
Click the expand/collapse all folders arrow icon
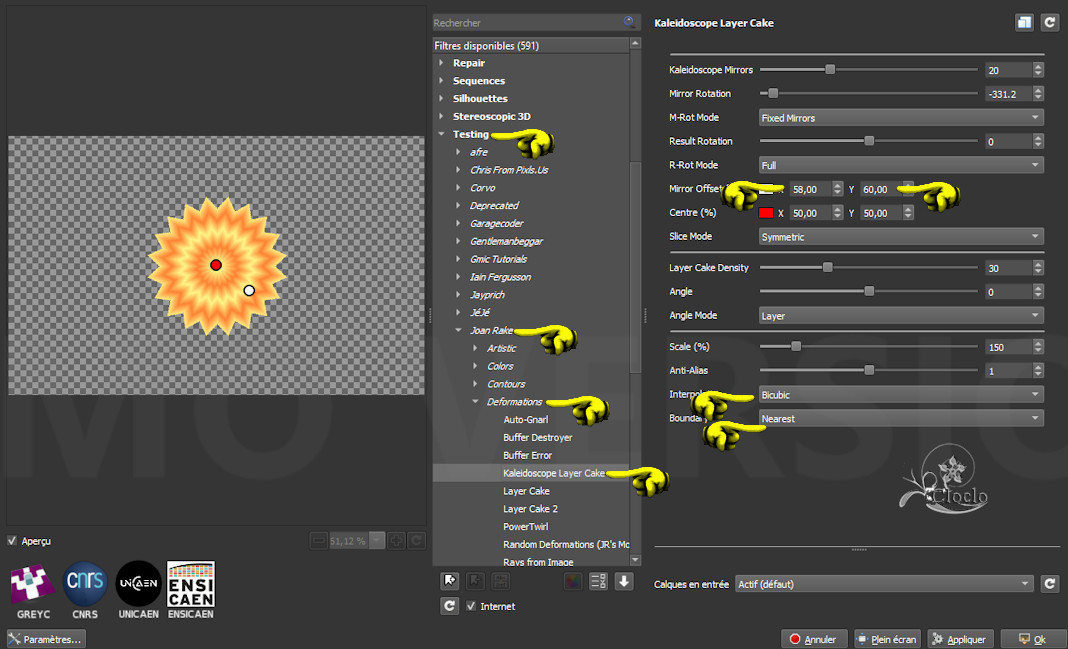624,581
